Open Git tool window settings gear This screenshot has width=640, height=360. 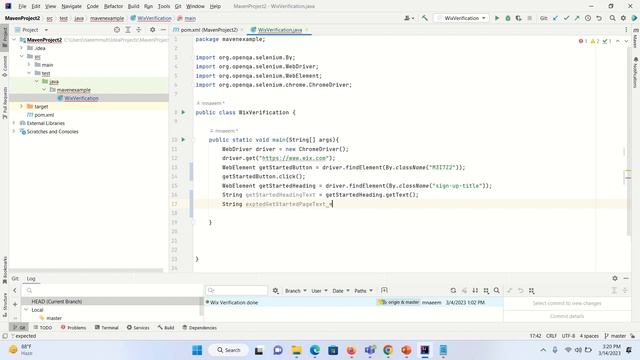pos(615,278)
